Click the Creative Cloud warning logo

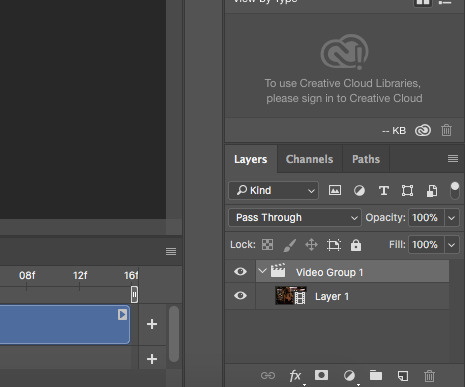[345, 52]
